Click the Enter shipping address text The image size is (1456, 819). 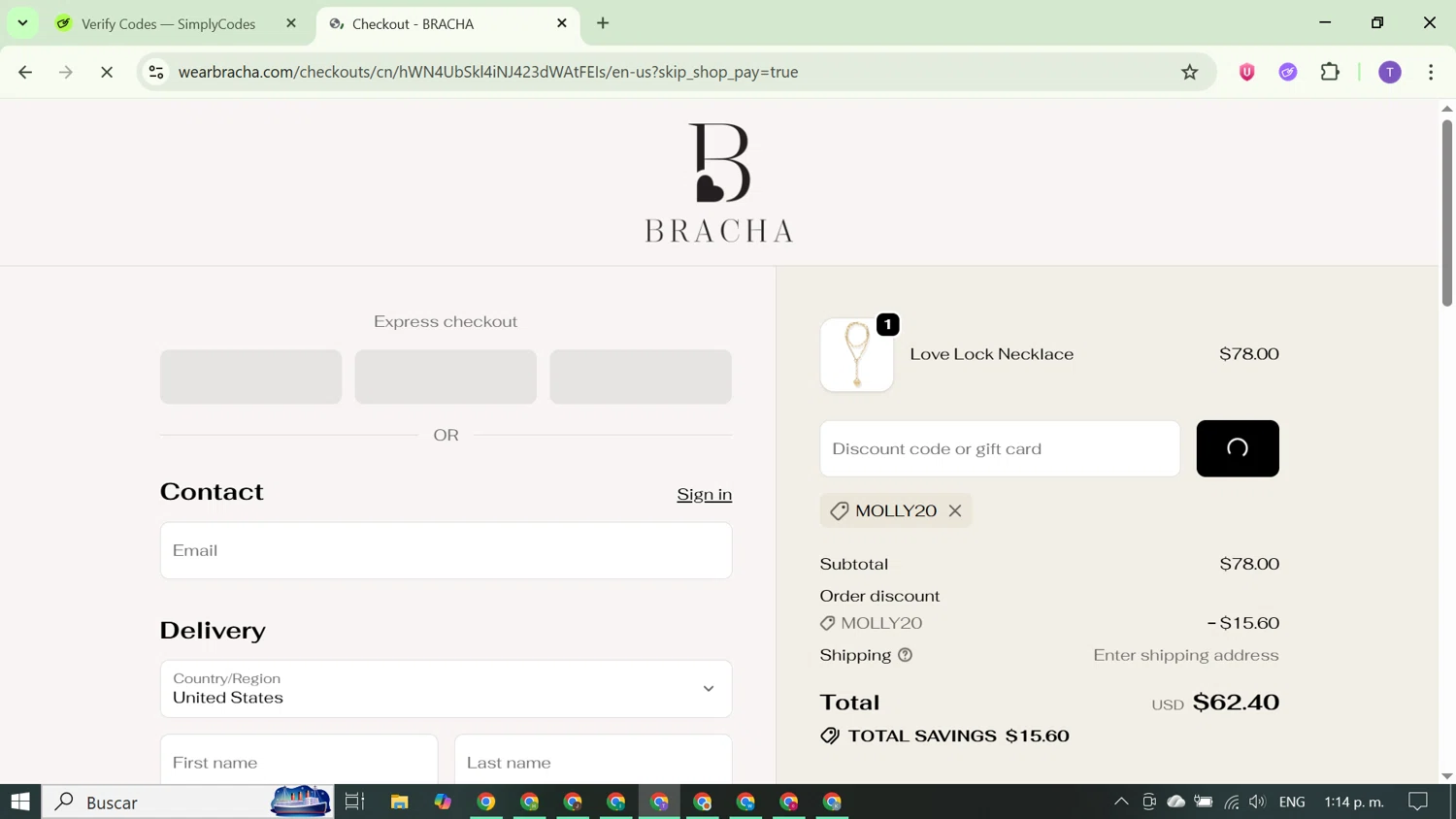tap(1186, 655)
